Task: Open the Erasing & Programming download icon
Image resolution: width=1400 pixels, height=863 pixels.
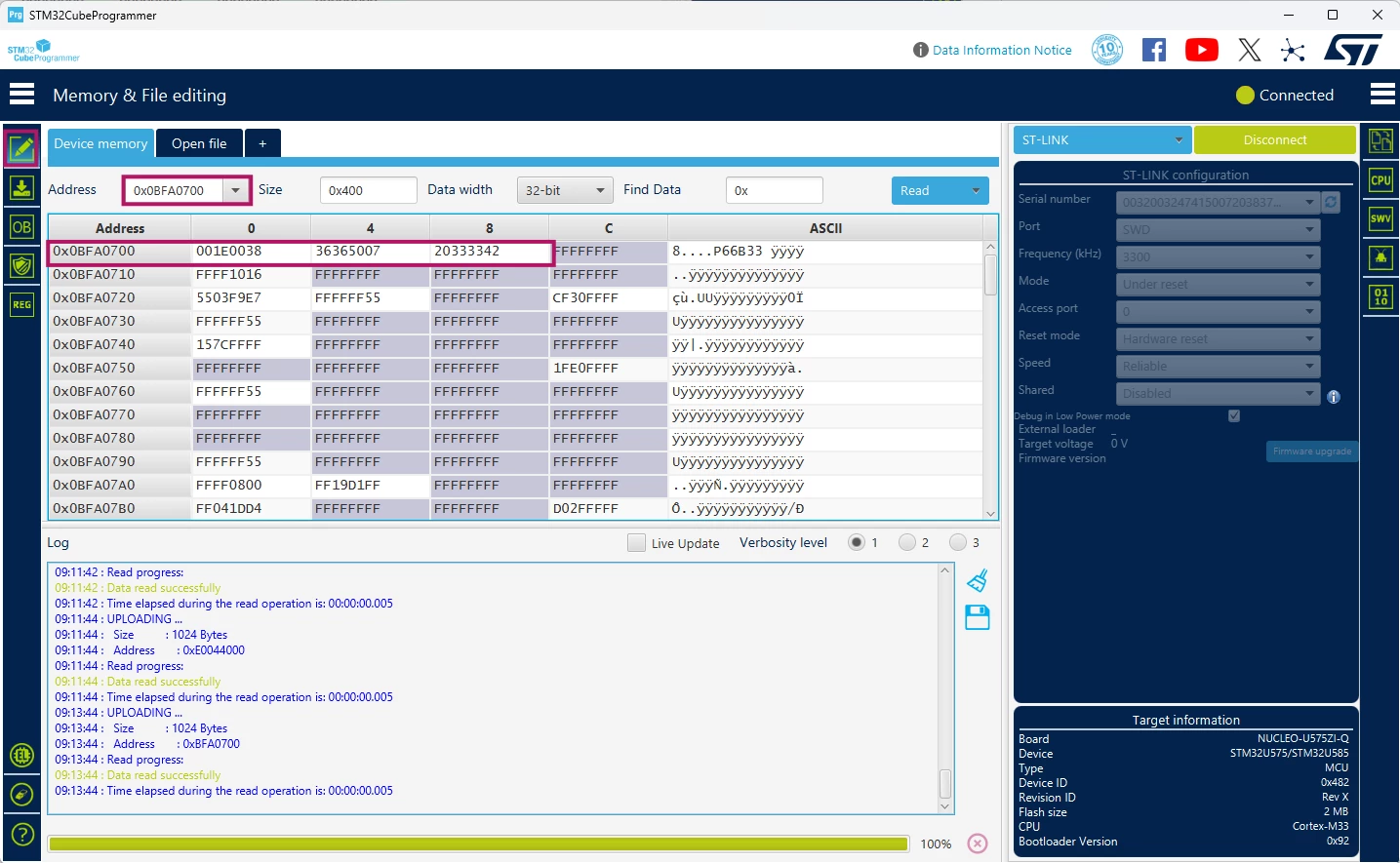Action: click(21, 187)
